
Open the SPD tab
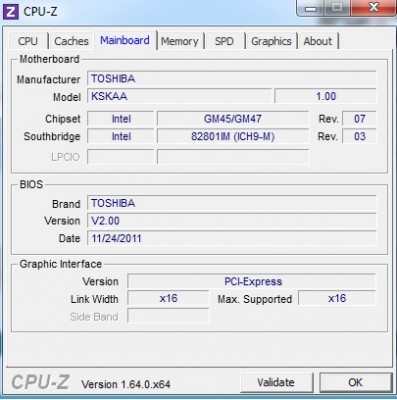[x=224, y=41]
